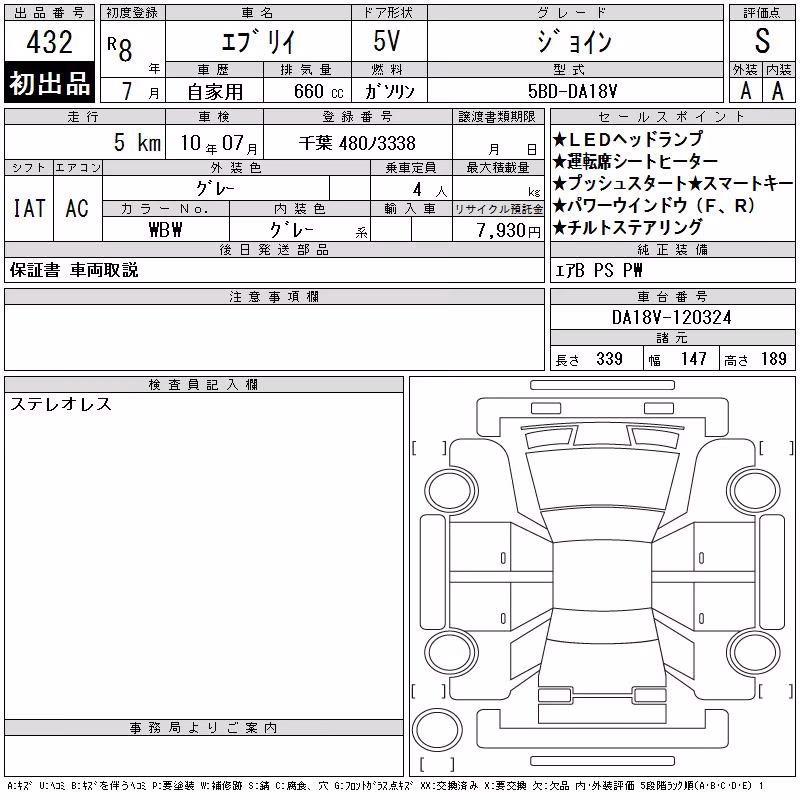Click the chassis number DA18V-120324
The image size is (800, 800).
click(672, 317)
